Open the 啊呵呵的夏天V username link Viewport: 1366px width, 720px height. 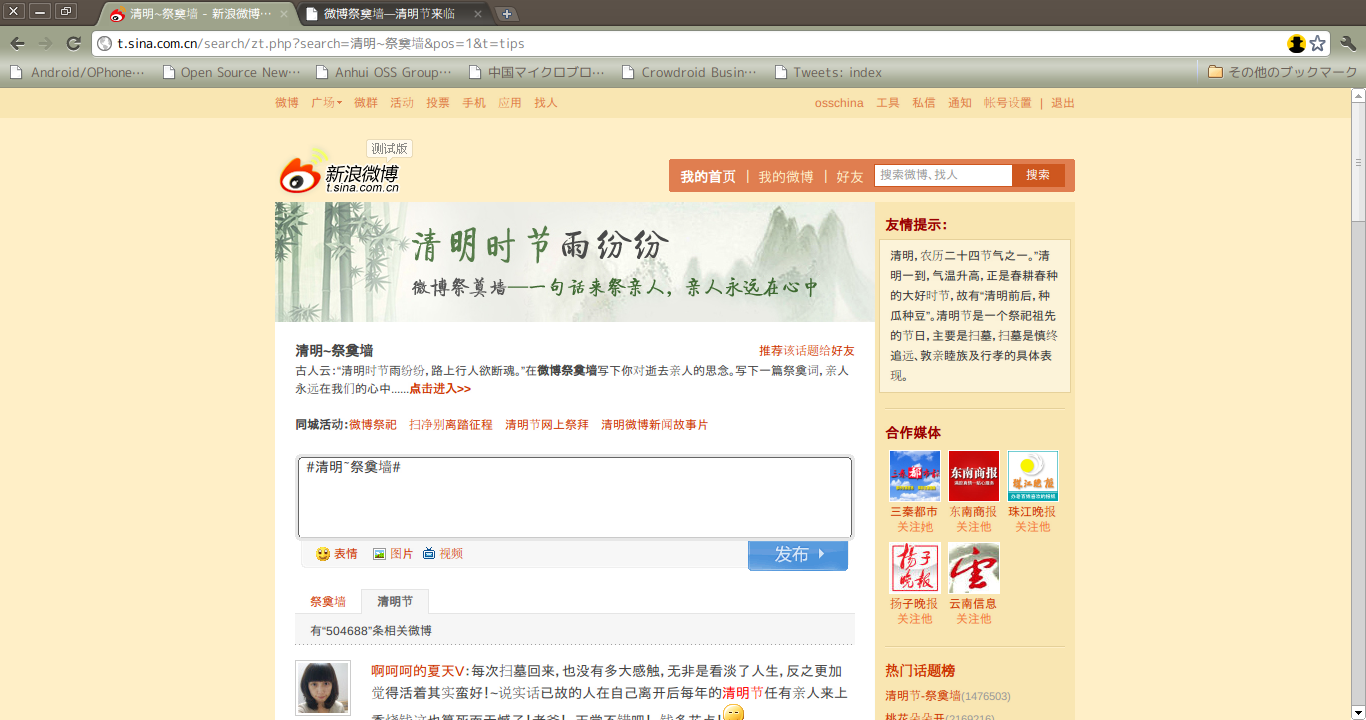419,671
